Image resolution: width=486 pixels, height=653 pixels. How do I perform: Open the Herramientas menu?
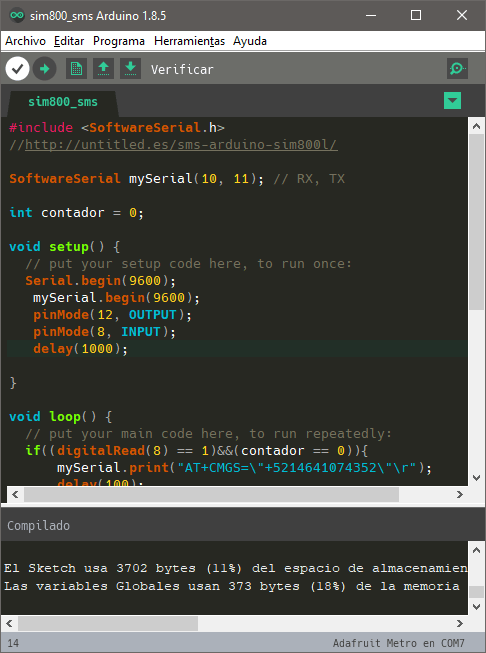point(189,41)
